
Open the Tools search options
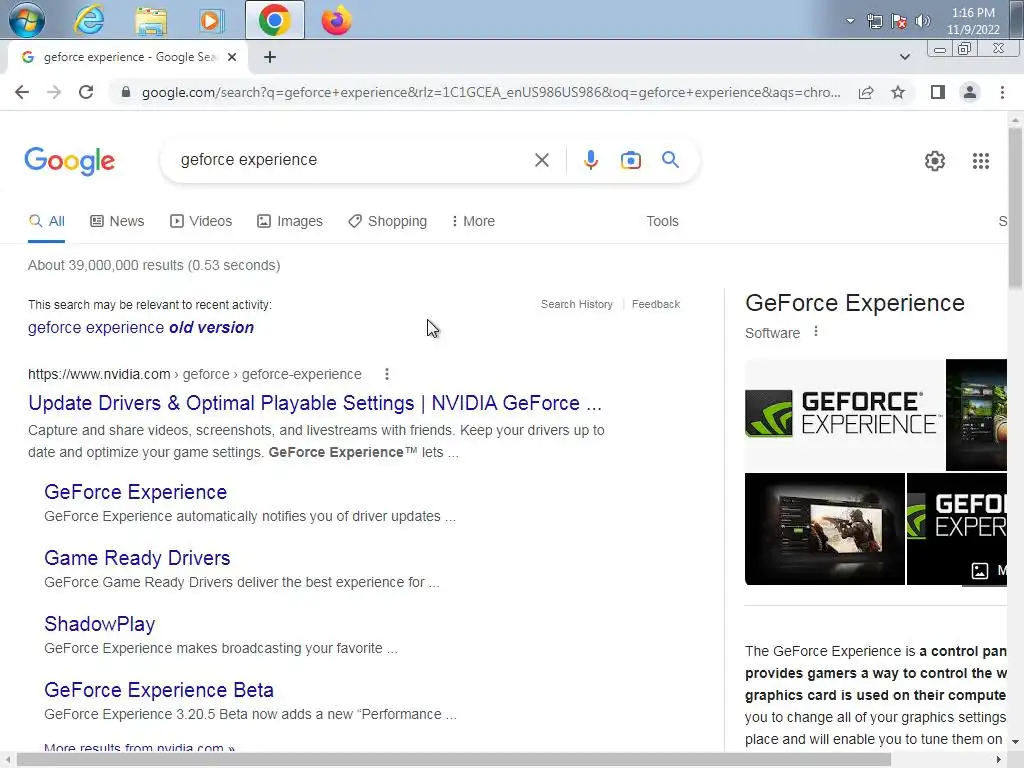(x=662, y=221)
